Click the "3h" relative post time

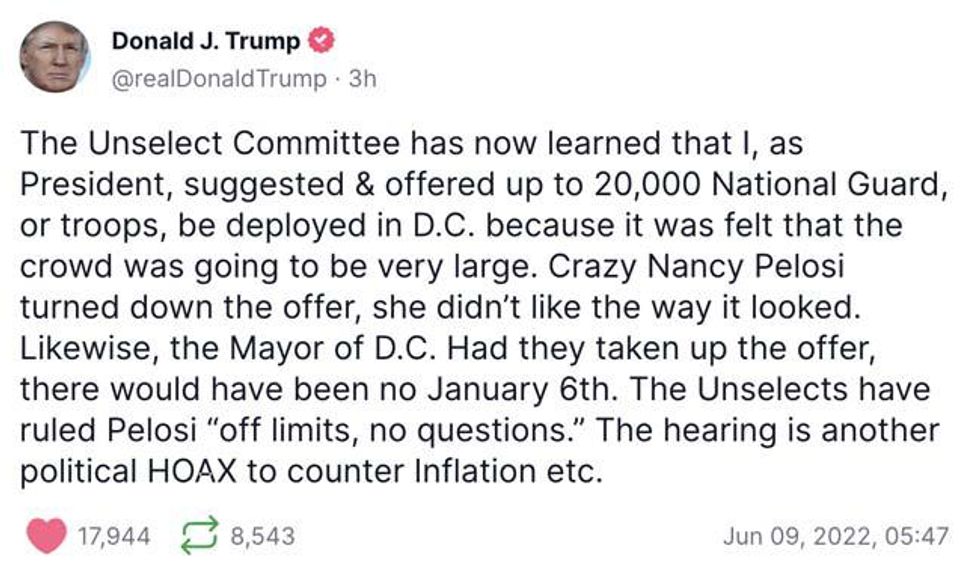pyautogui.click(x=361, y=79)
